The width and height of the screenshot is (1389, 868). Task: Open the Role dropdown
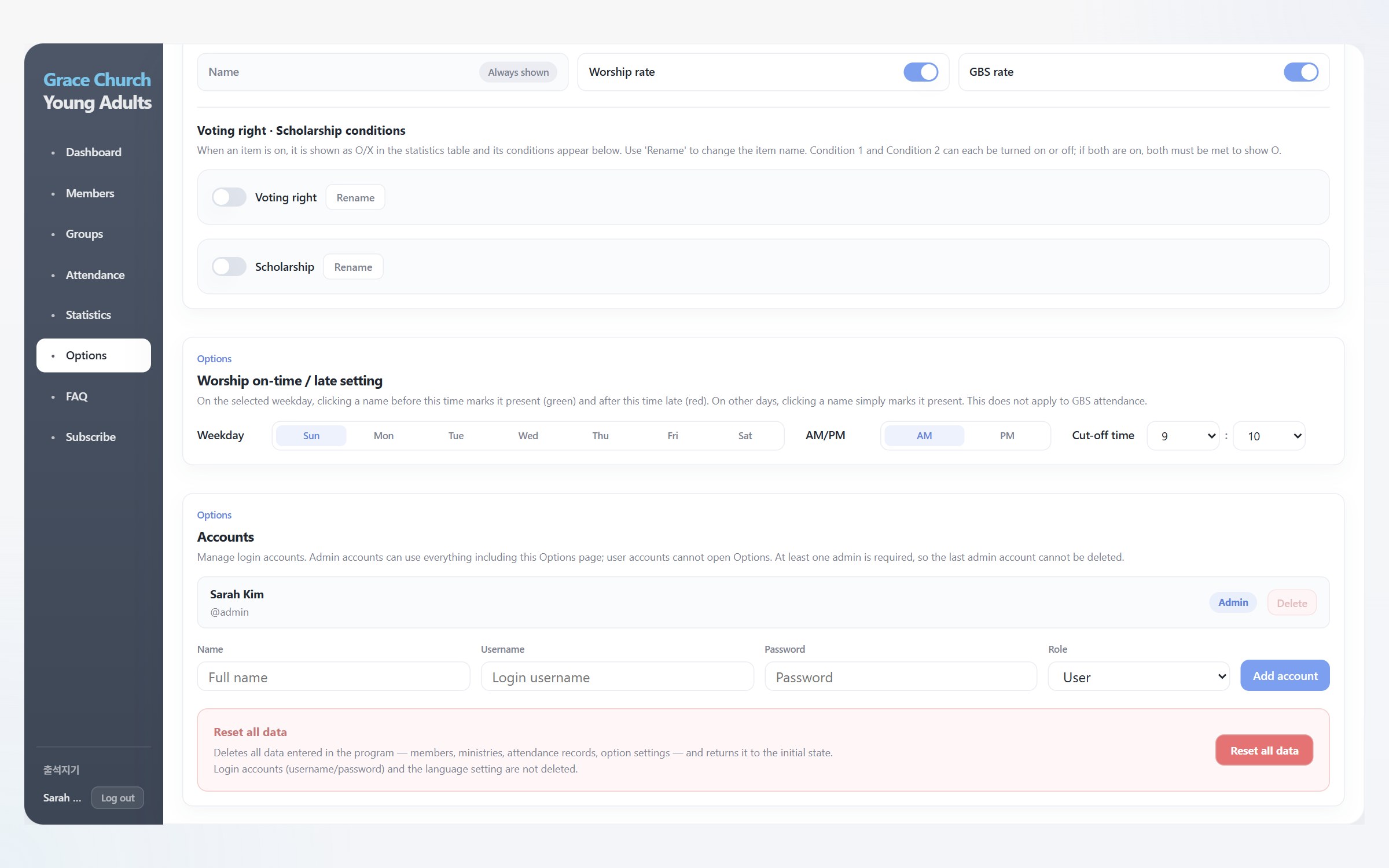(1139, 676)
